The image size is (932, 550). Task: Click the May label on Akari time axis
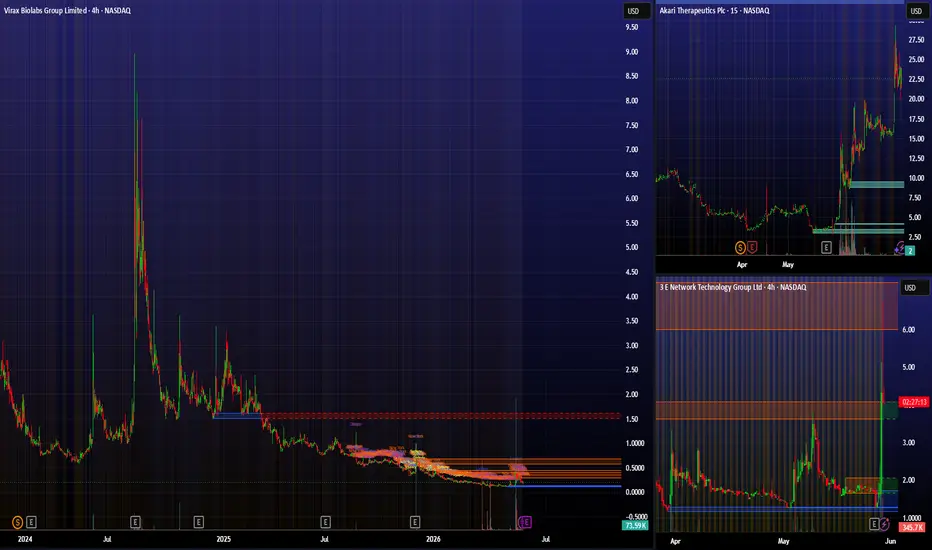(x=788, y=265)
